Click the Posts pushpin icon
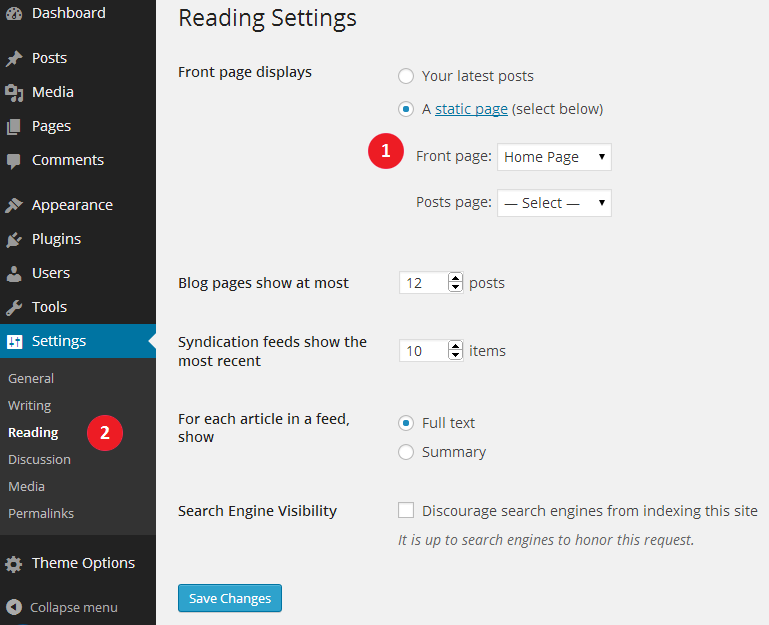Viewport: 769px width, 625px height. (14, 58)
